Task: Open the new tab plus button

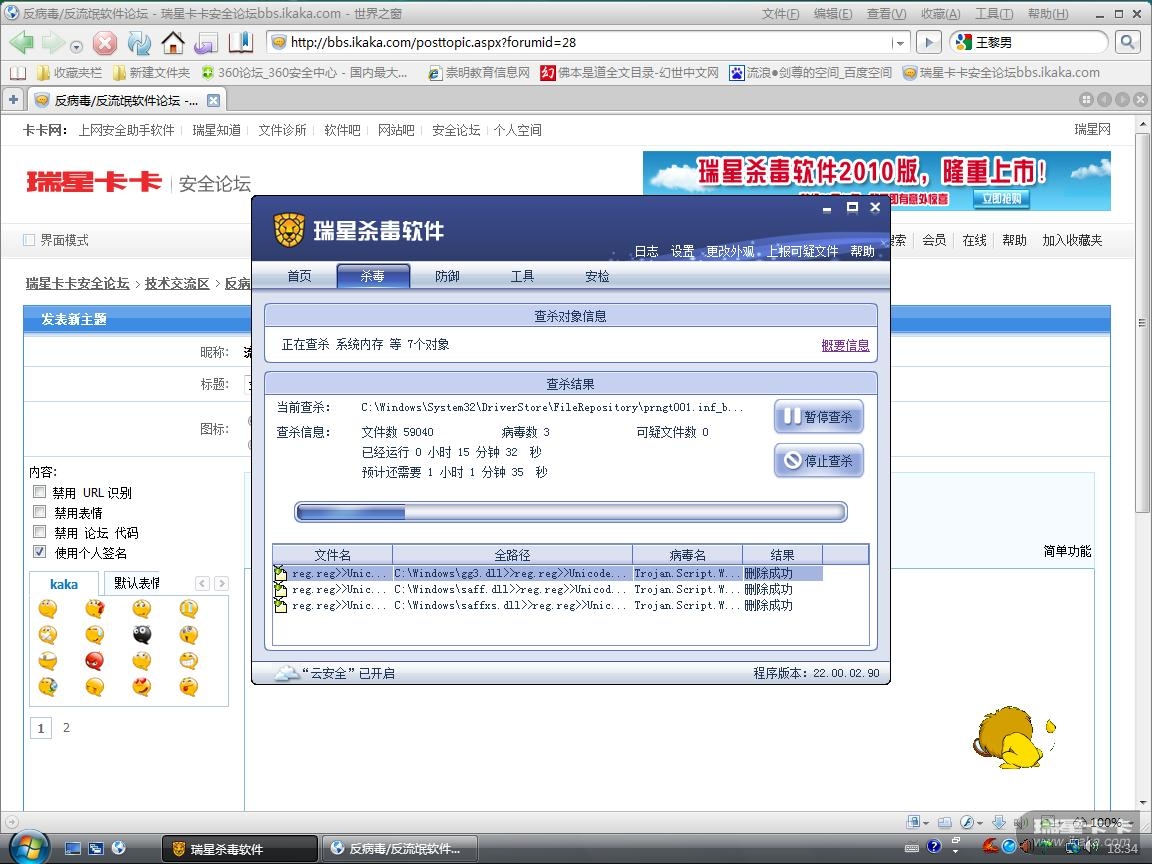Action: click(x=13, y=99)
